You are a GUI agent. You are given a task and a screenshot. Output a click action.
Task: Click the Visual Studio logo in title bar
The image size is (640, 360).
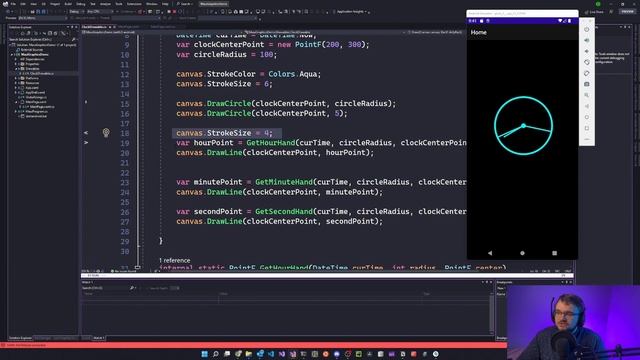[x=5, y=4]
